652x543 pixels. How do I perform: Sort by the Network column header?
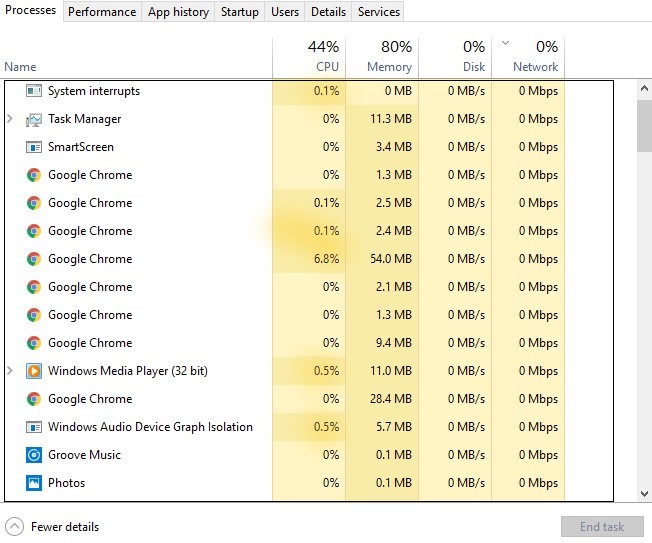click(528, 57)
